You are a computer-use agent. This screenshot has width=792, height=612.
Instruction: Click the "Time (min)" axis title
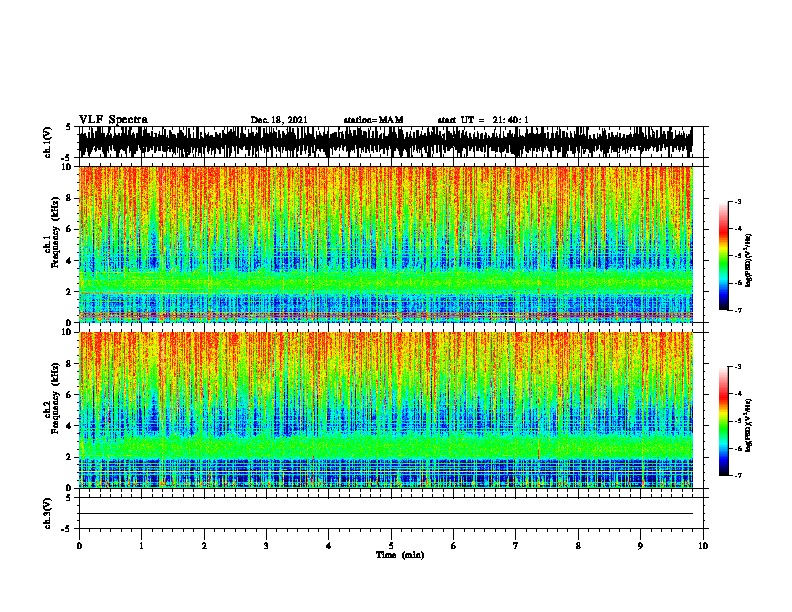coord(400,555)
